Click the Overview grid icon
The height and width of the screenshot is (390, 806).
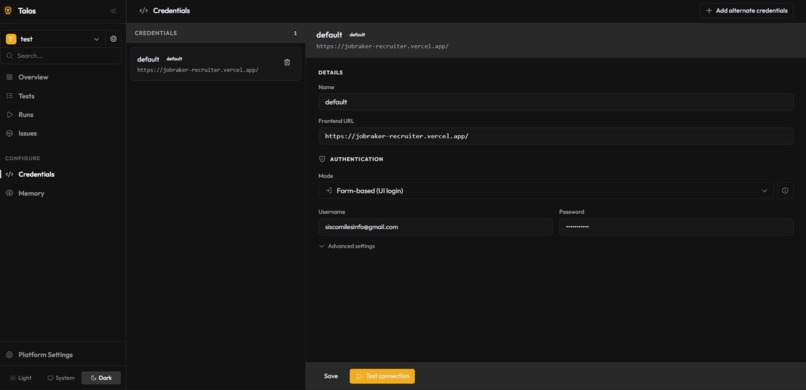pos(9,77)
